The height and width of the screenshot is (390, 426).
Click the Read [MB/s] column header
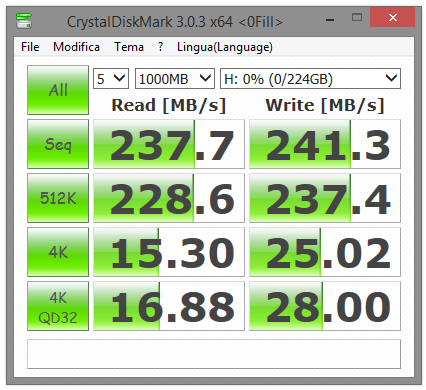pyautogui.click(x=169, y=105)
